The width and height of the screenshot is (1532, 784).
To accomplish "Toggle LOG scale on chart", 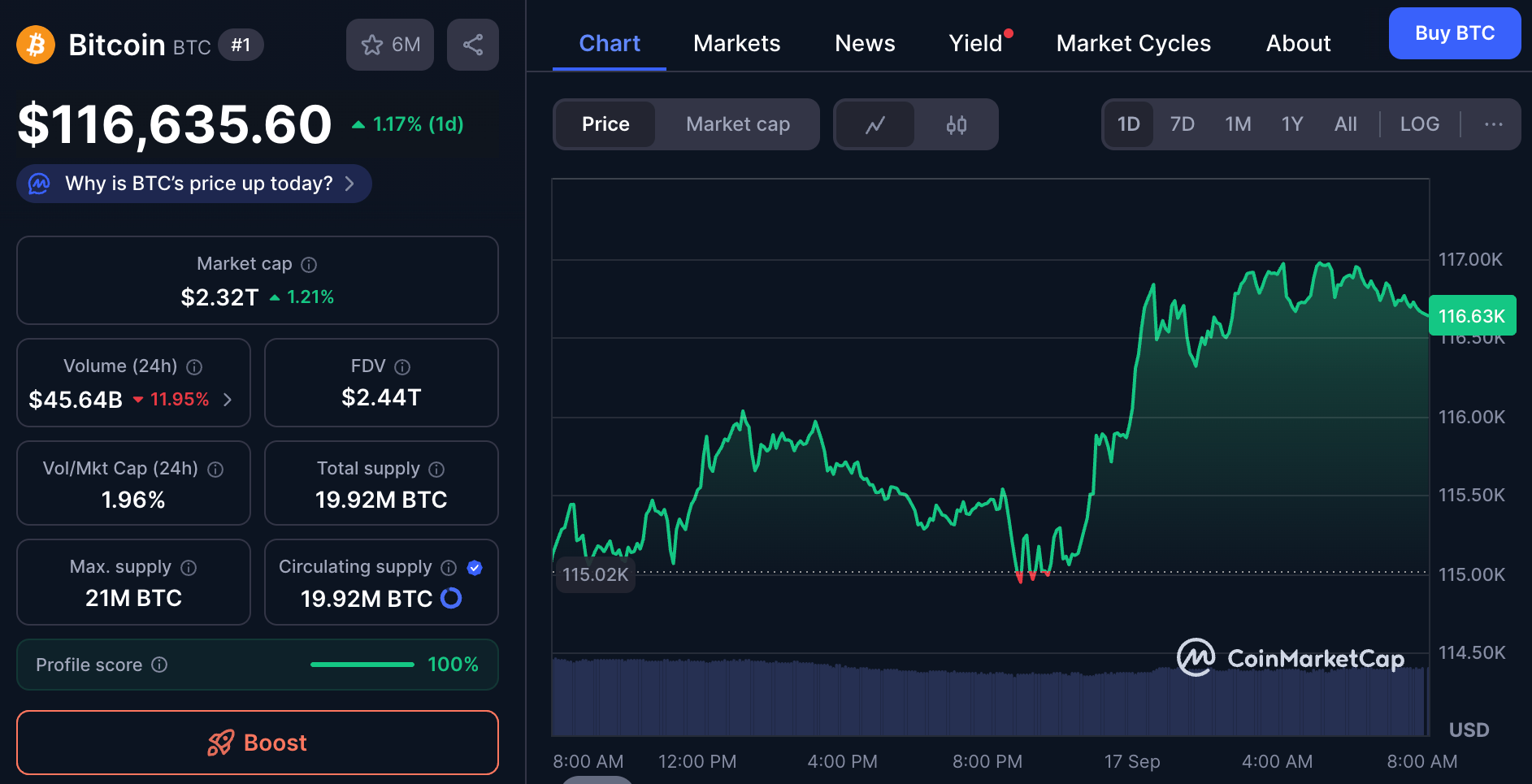I will click(x=1419, y=124).
